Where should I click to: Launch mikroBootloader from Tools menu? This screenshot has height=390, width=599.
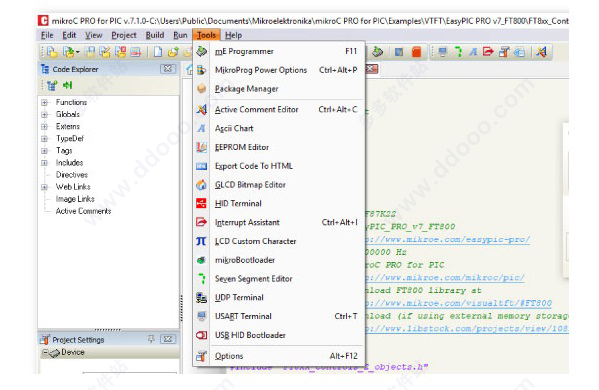[278, 260]
